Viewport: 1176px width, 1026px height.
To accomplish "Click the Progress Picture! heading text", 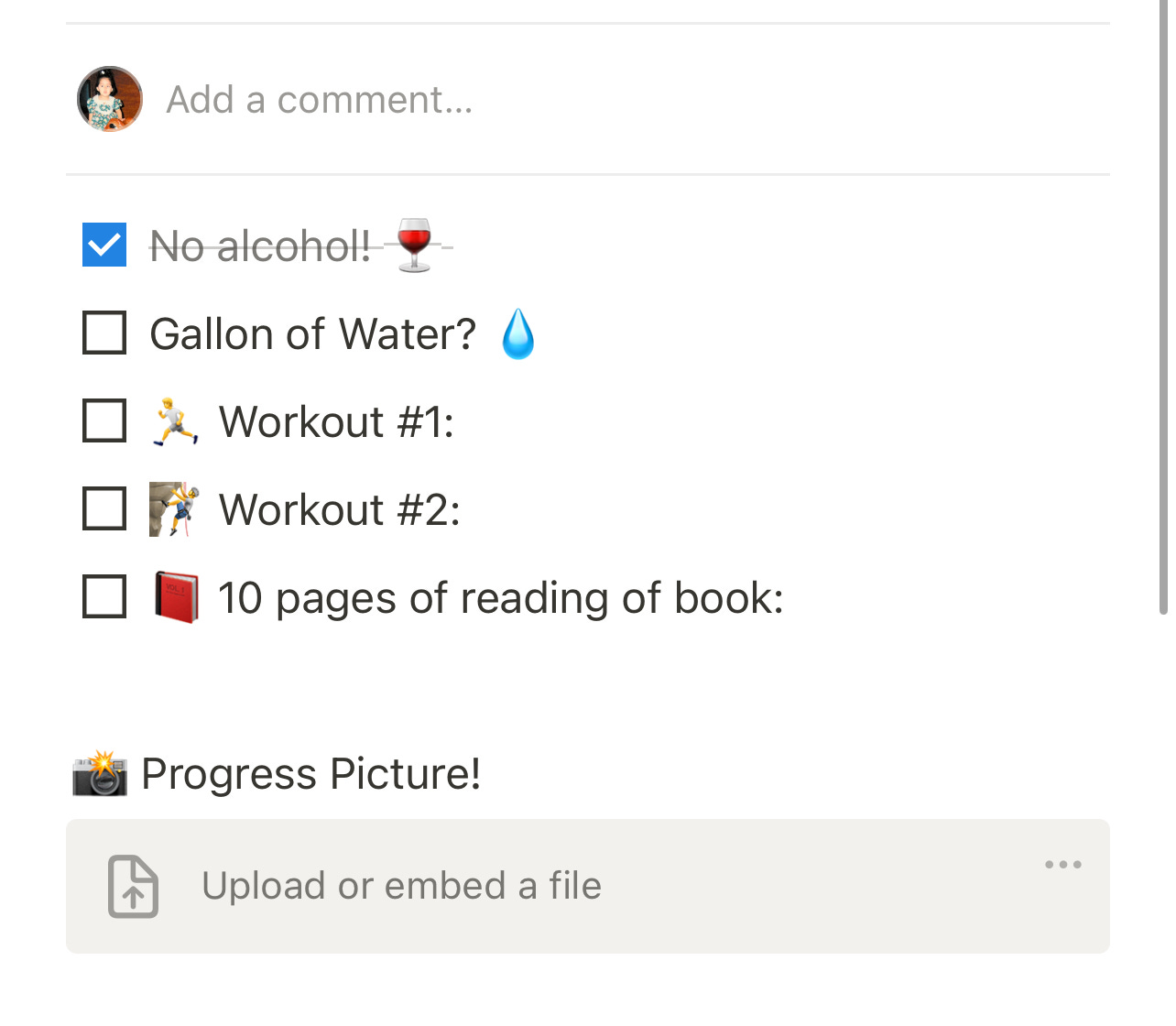I will click(x=311, y=774).
